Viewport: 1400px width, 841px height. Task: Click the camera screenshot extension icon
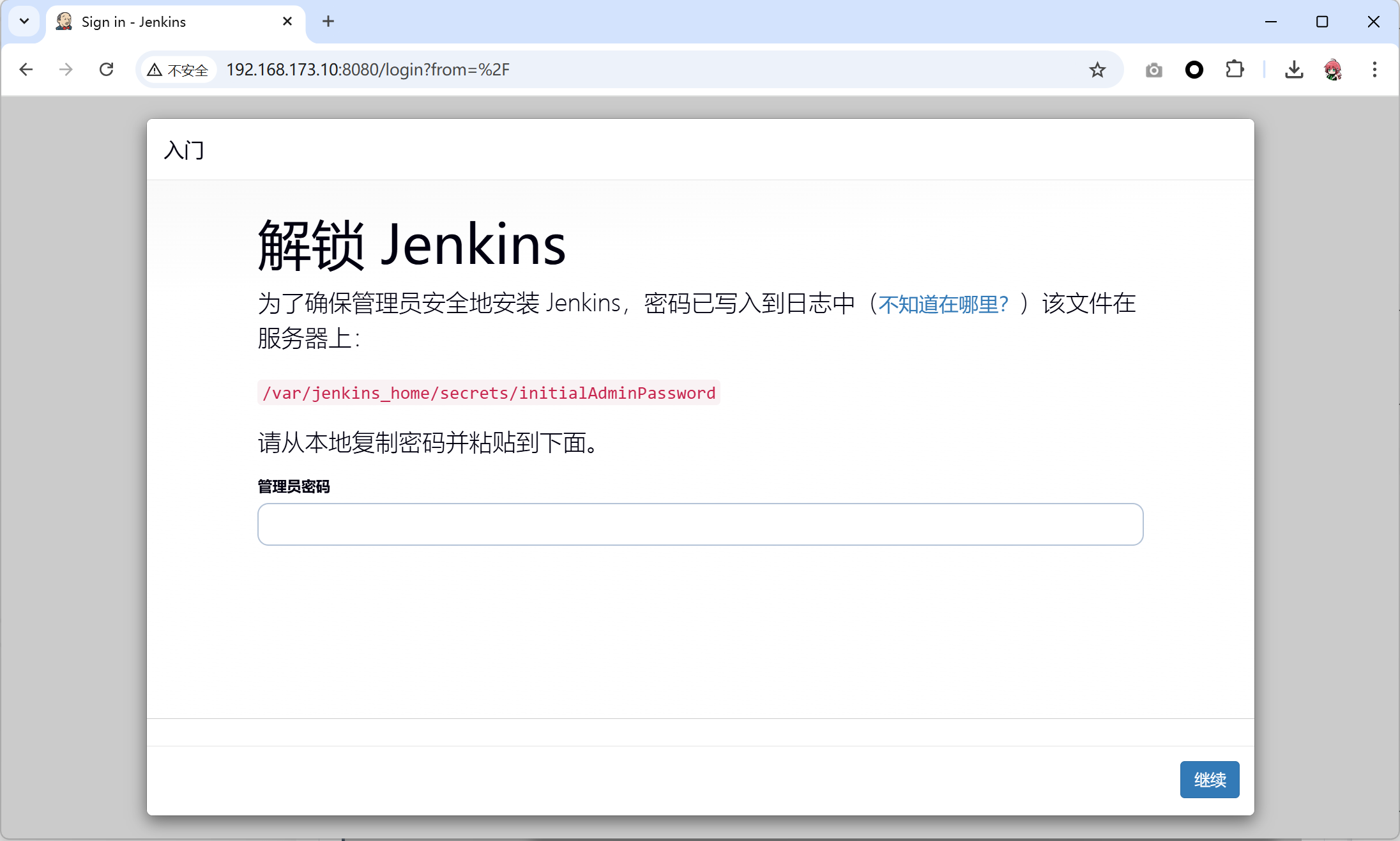click(1153, 70)
